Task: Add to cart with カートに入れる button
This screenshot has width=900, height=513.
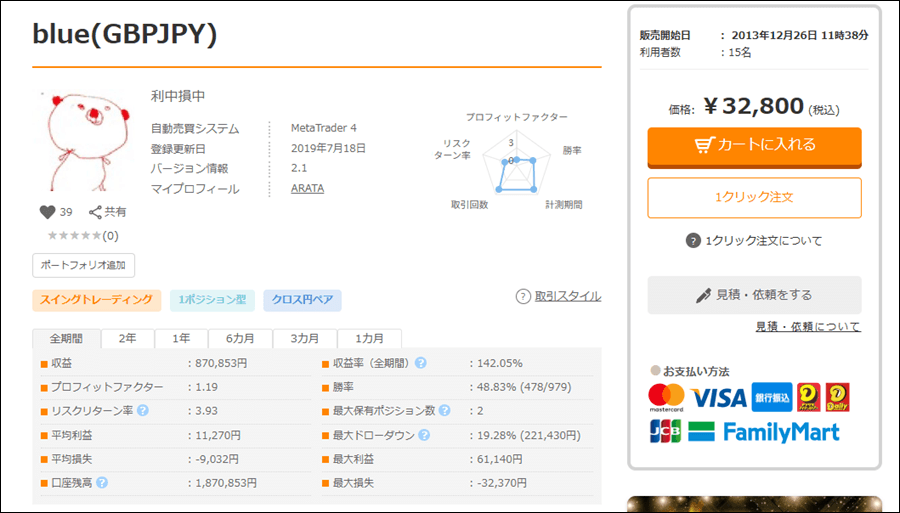Action: click(754, 145)
